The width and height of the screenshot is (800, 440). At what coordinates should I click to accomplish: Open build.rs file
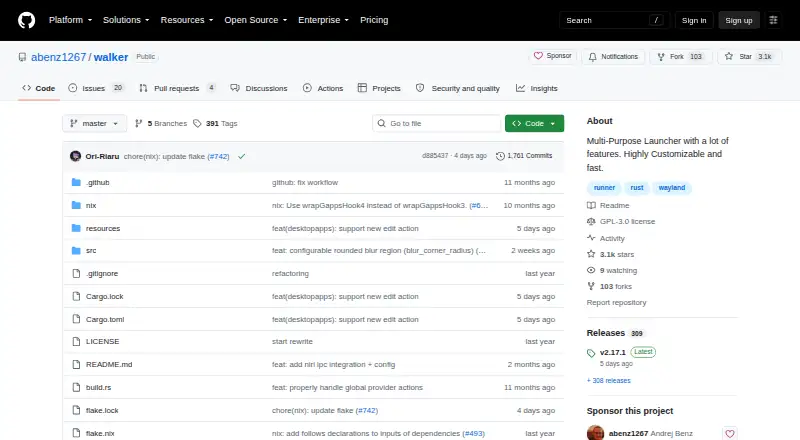pyautogui.click(x=98, y=387)
